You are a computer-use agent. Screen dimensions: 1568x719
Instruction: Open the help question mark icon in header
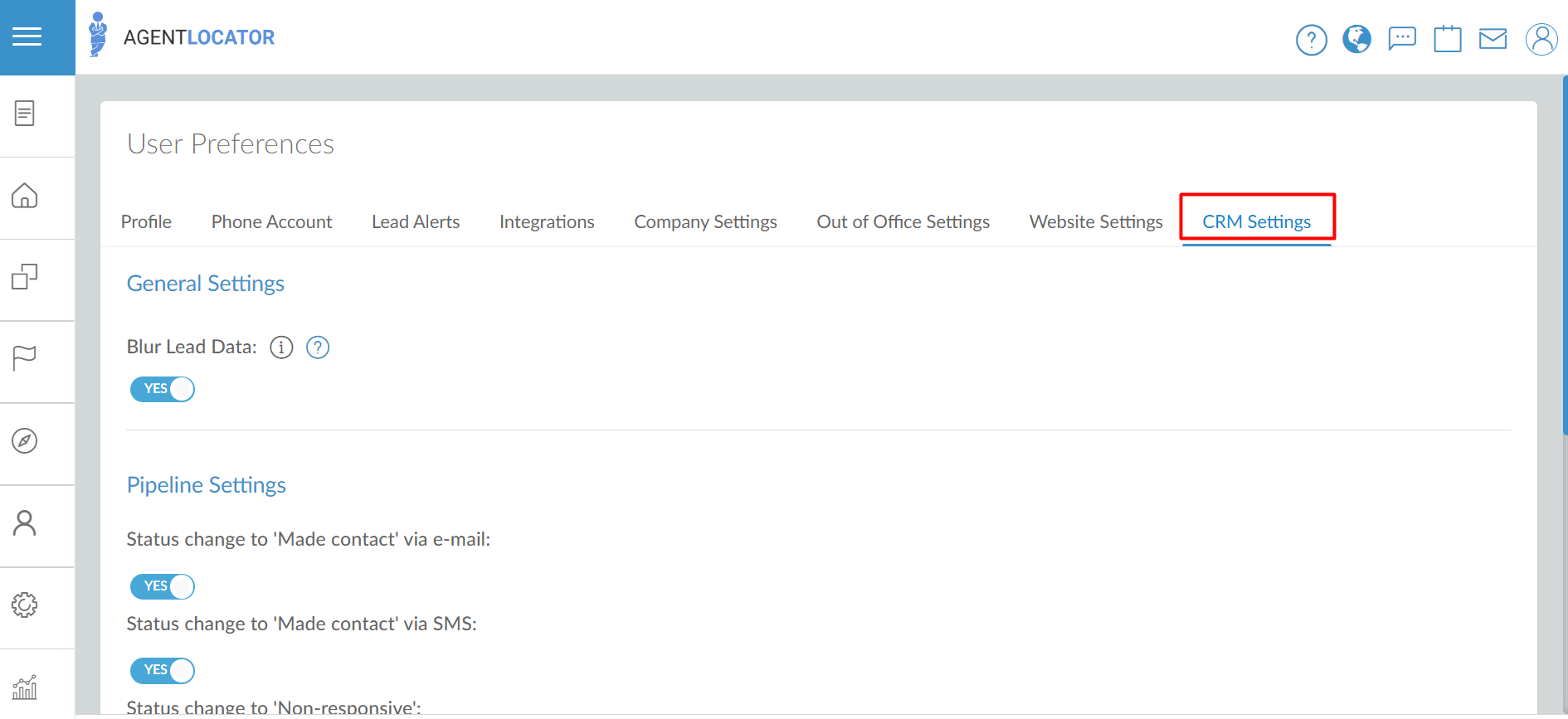tap(1312, 40)
